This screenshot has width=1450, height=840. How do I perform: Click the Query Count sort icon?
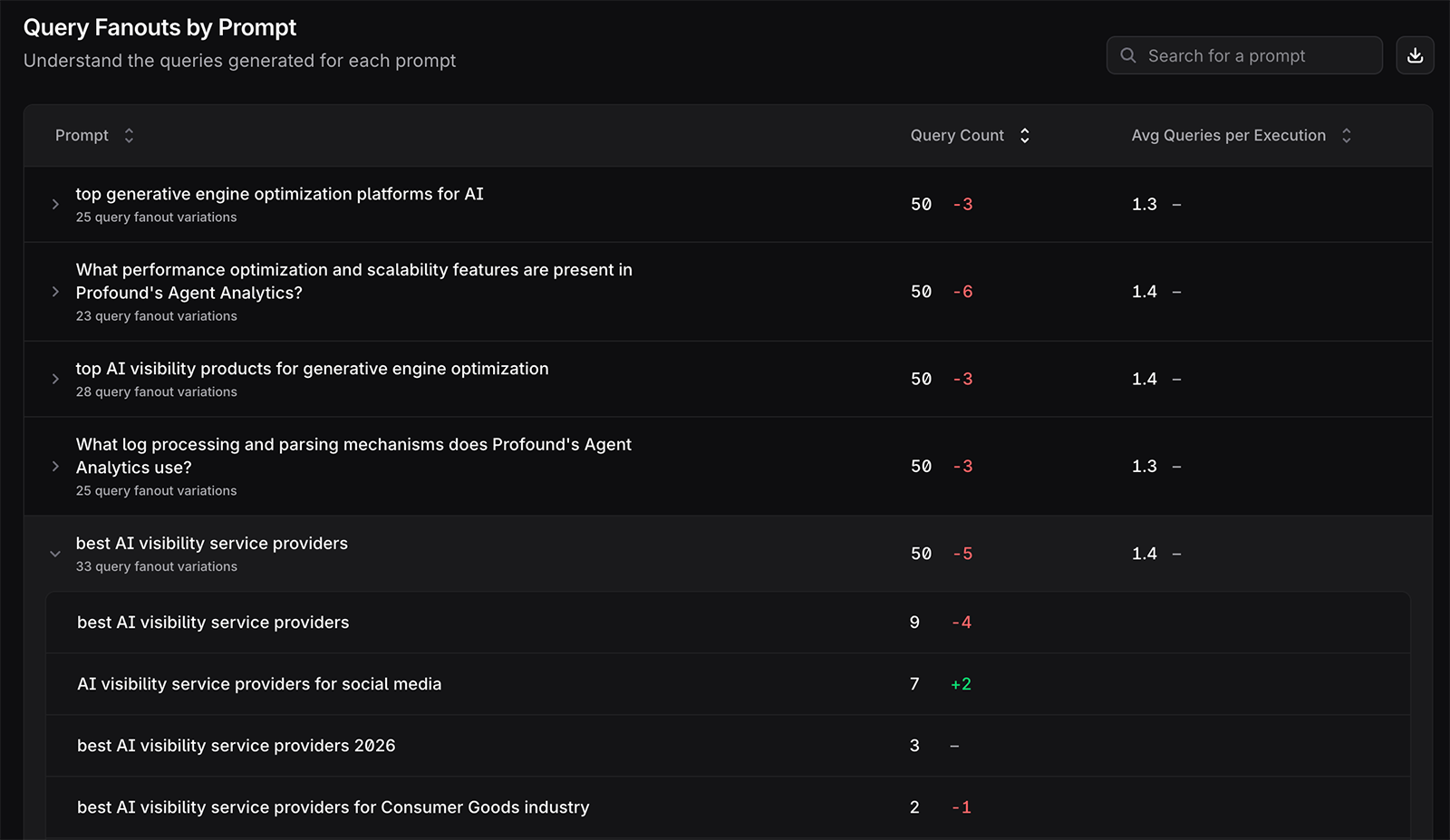click(1025, 135)
